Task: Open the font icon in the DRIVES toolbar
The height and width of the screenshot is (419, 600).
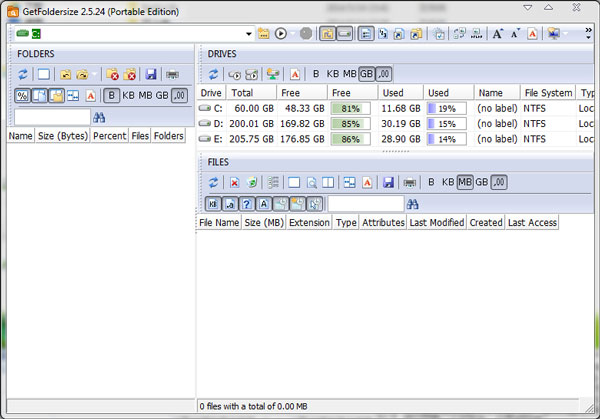Action: [295, 74]
